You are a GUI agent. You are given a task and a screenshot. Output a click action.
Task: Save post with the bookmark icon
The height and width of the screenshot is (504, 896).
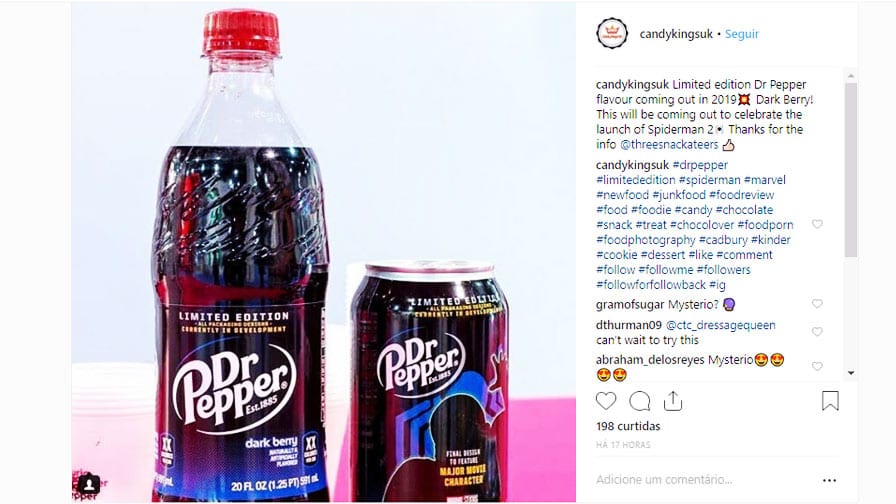coord(830,401)
